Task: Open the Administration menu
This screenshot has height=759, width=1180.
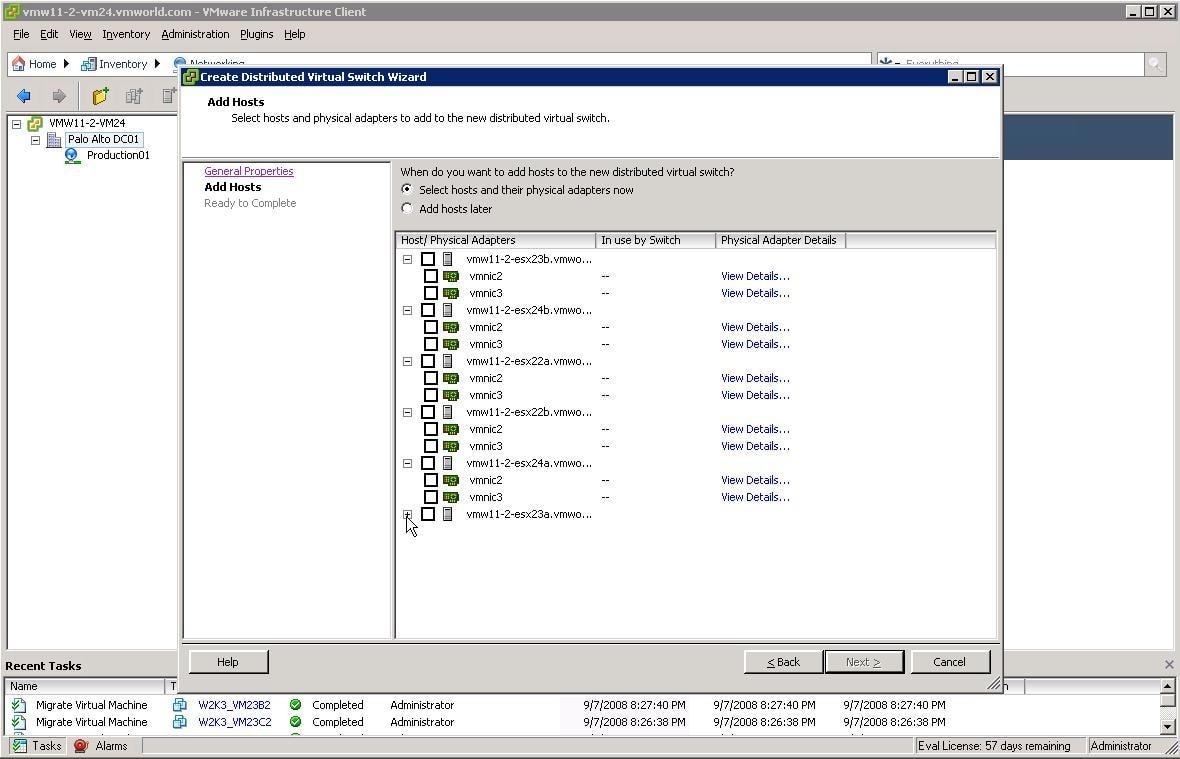Action: [195, 34]
